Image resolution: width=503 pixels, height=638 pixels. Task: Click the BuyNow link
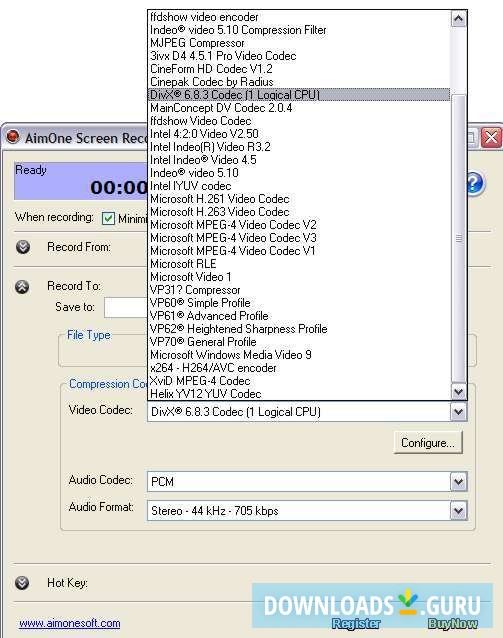[x=453, y=624]
